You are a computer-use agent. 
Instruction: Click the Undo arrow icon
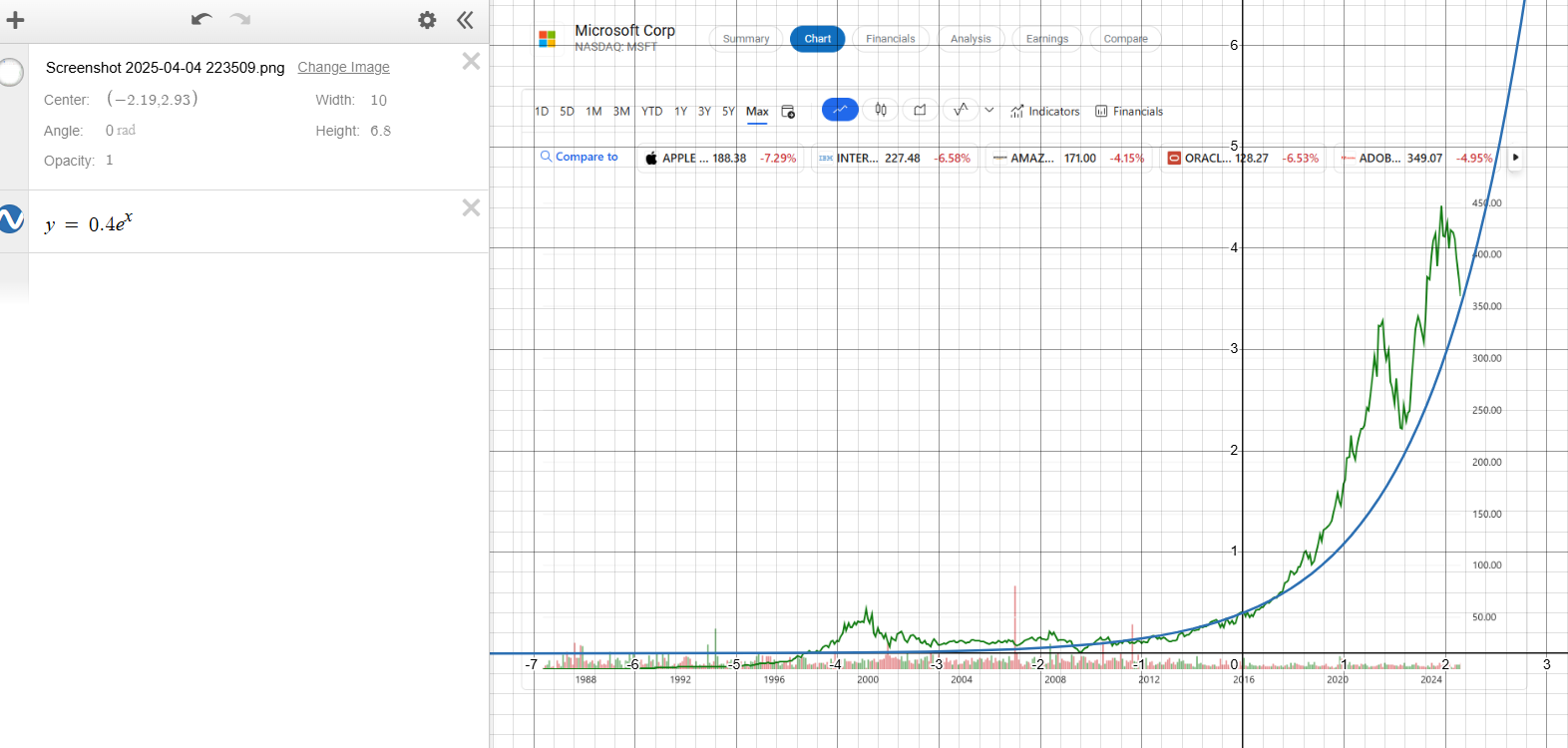click(x=201, y=20)
